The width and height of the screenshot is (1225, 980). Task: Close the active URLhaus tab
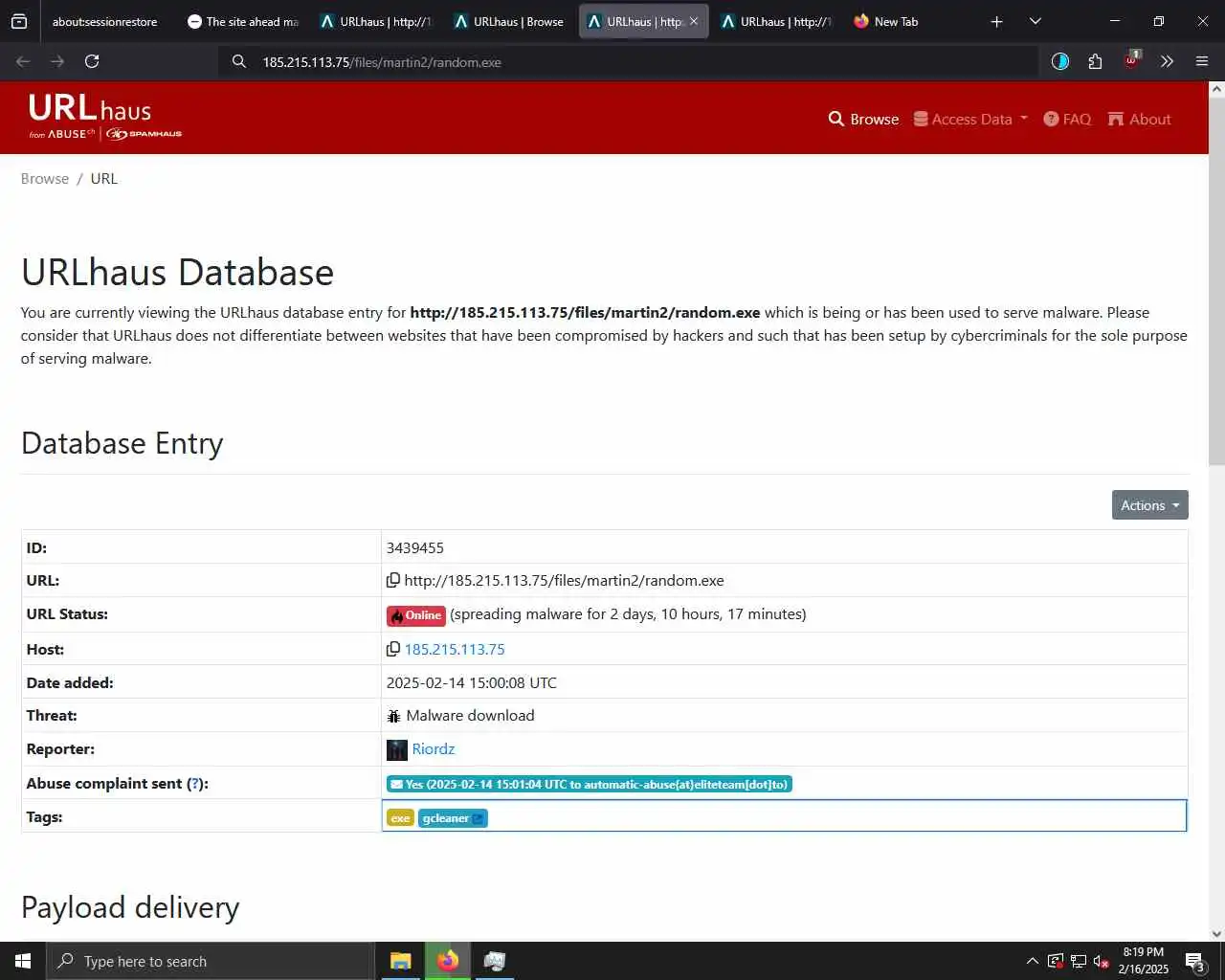coord(694,21)
